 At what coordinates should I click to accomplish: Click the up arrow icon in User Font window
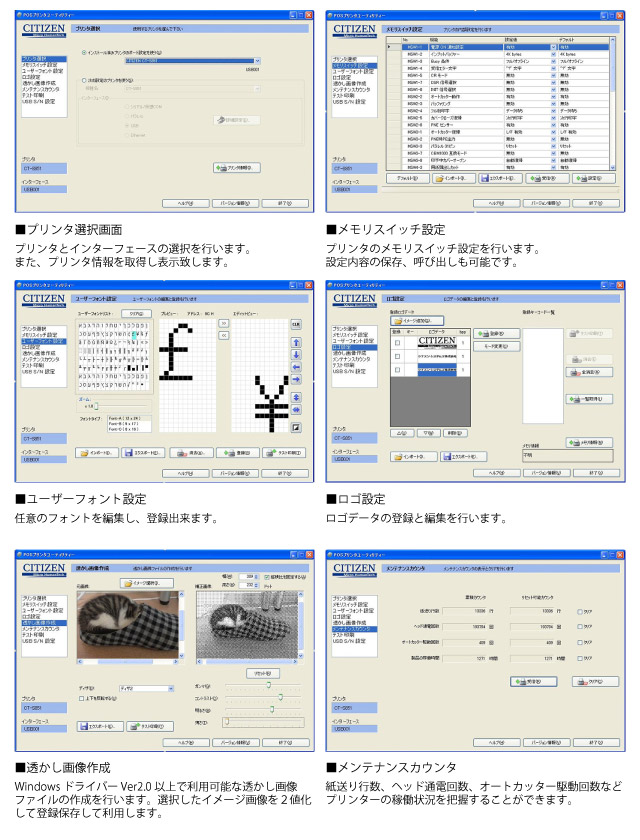(296, 343)
